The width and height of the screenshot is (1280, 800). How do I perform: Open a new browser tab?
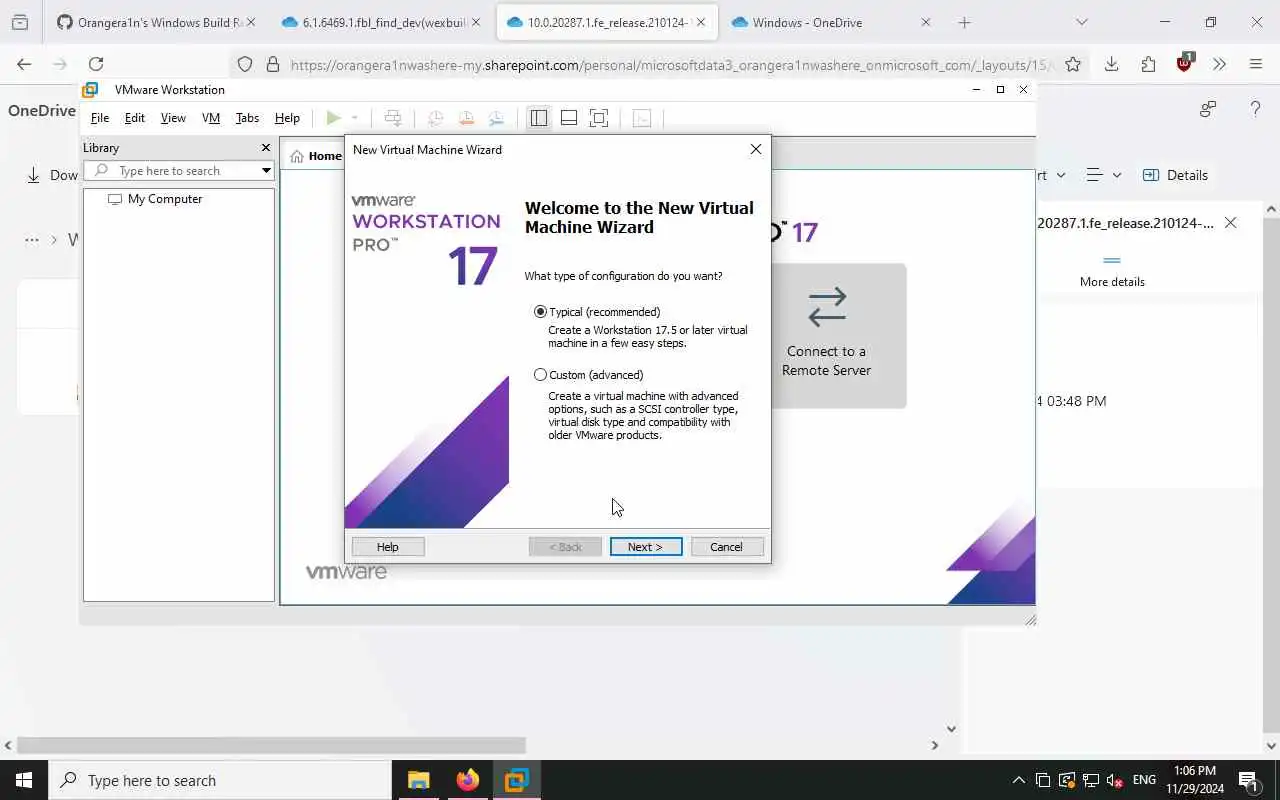964,22
